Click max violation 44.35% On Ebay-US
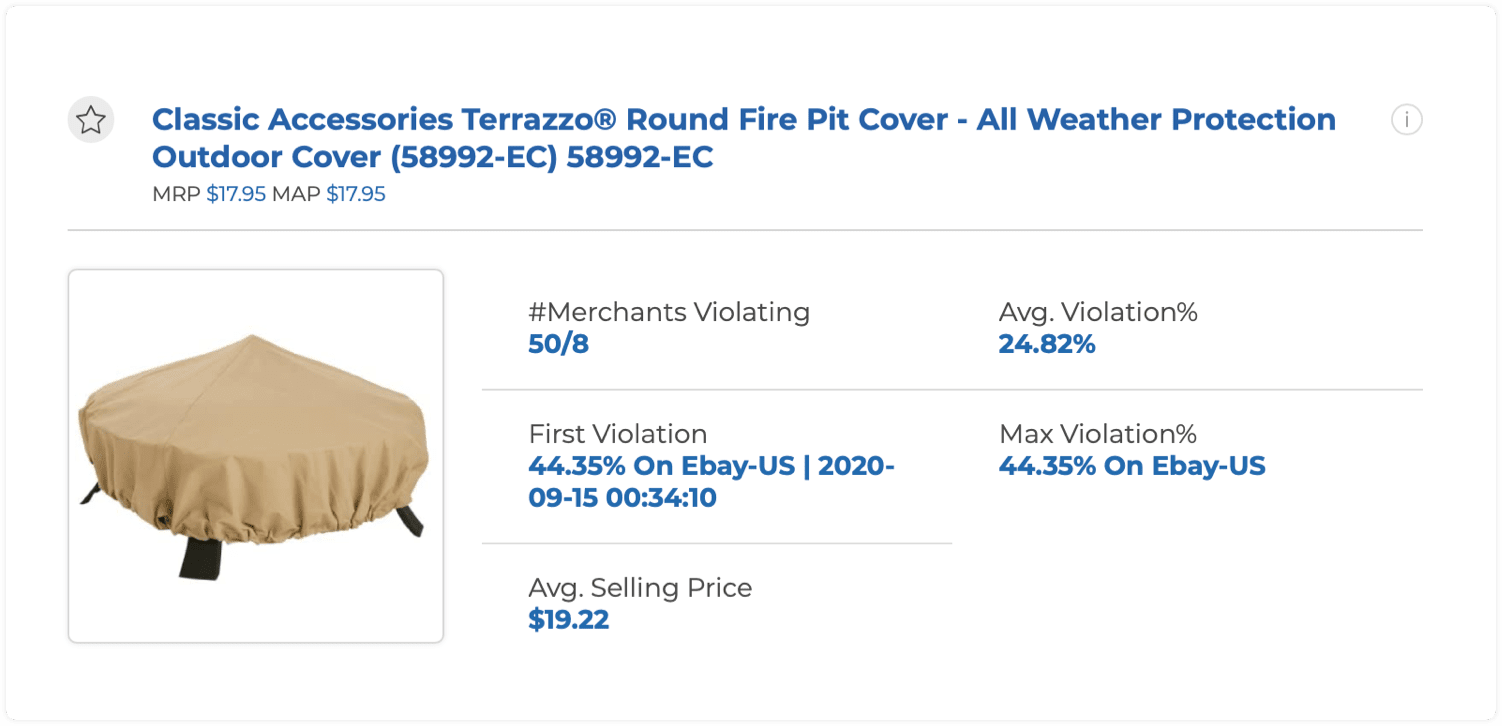Viewport: 1502px width, 726px height. click(x=1131, y=466)
